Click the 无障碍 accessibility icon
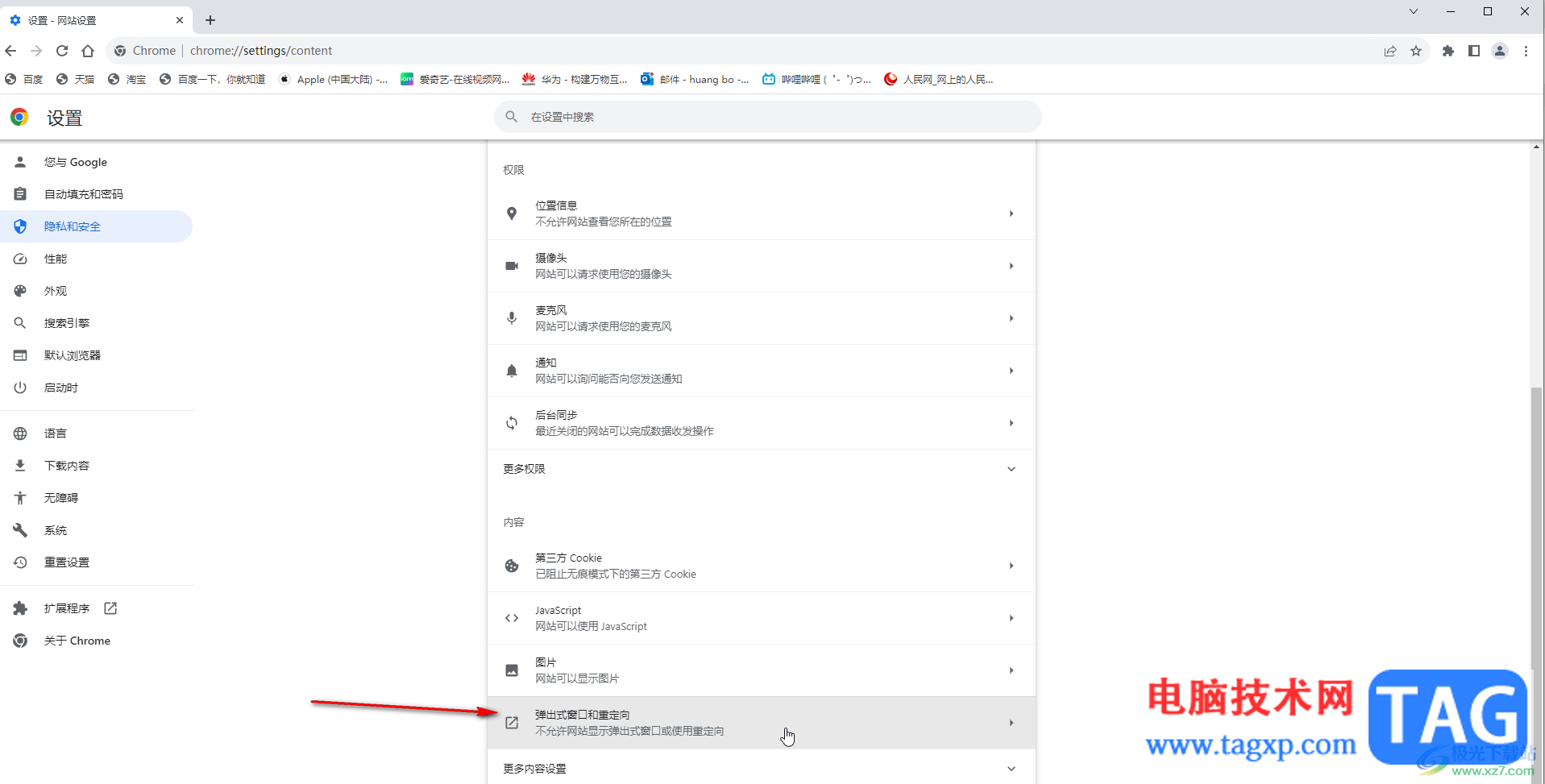Viewport: 1545px width, 784px height. [20, 498]
